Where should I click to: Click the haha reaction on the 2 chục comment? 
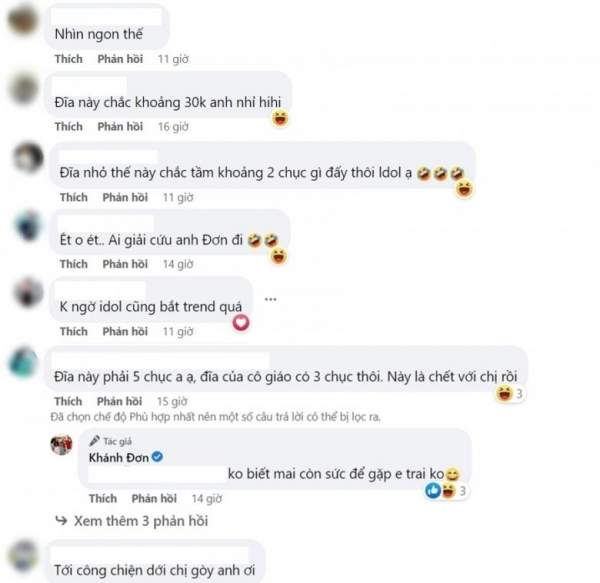pos(464,189)
